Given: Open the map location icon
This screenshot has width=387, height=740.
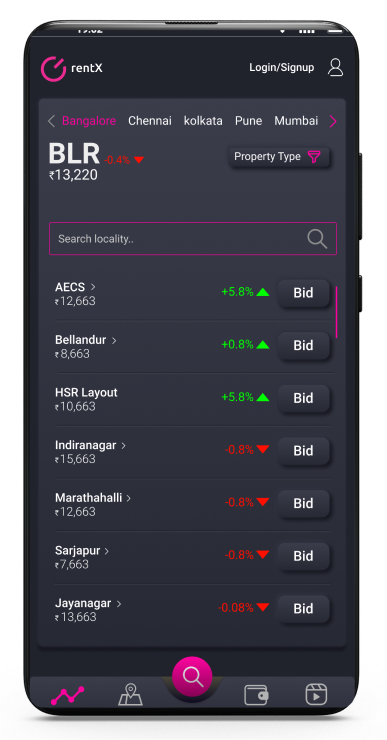Looking at the screenshot, I should (130, 695).
